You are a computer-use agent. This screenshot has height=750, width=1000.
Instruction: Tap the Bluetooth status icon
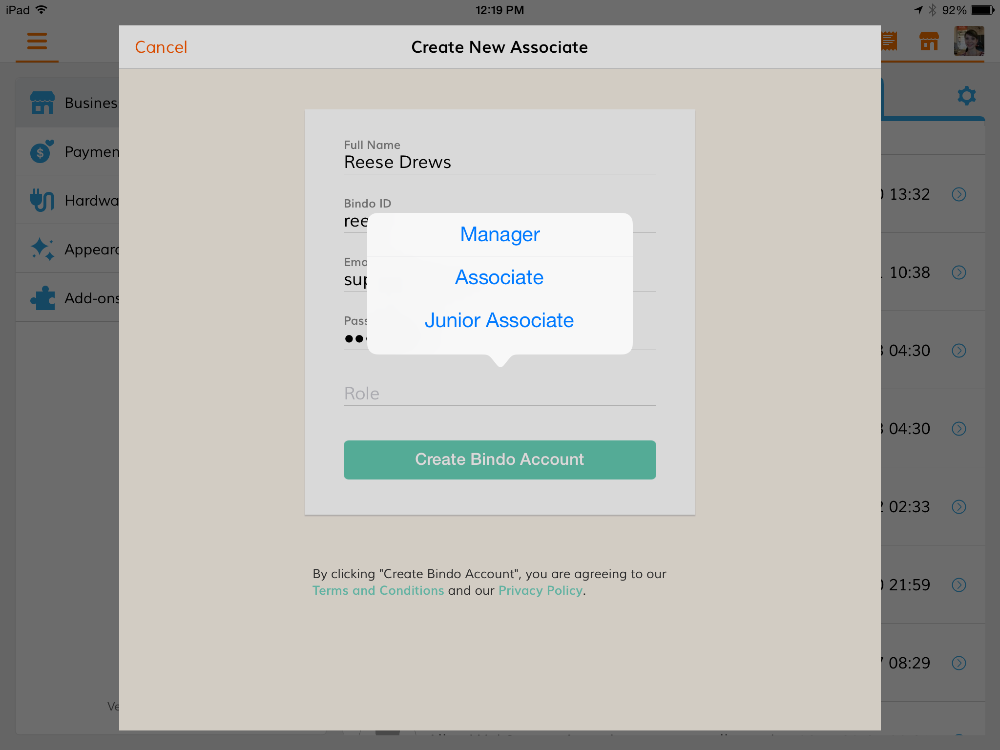pyautogui.click(x=932, y=10)
